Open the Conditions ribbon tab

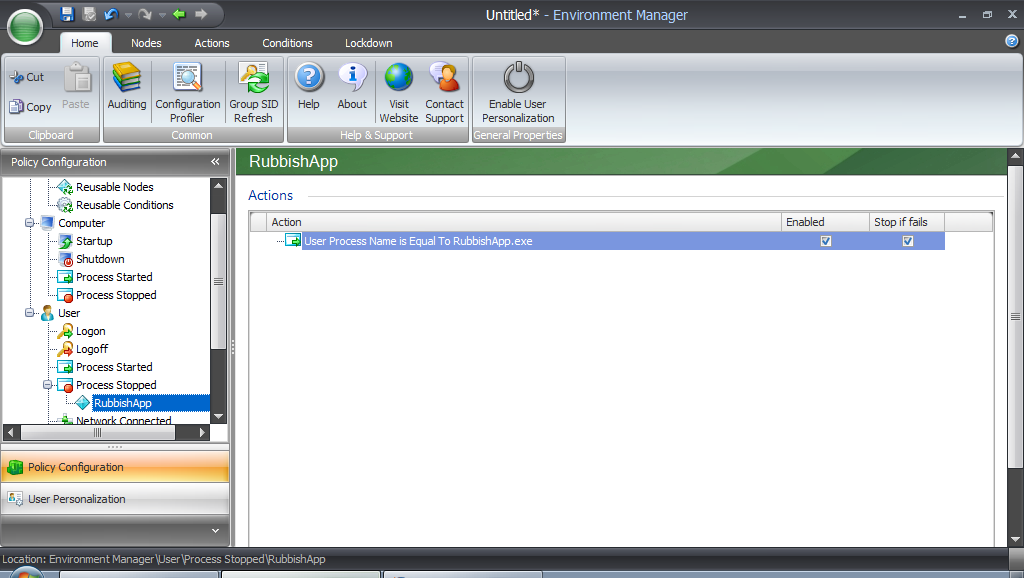(287, 43)
